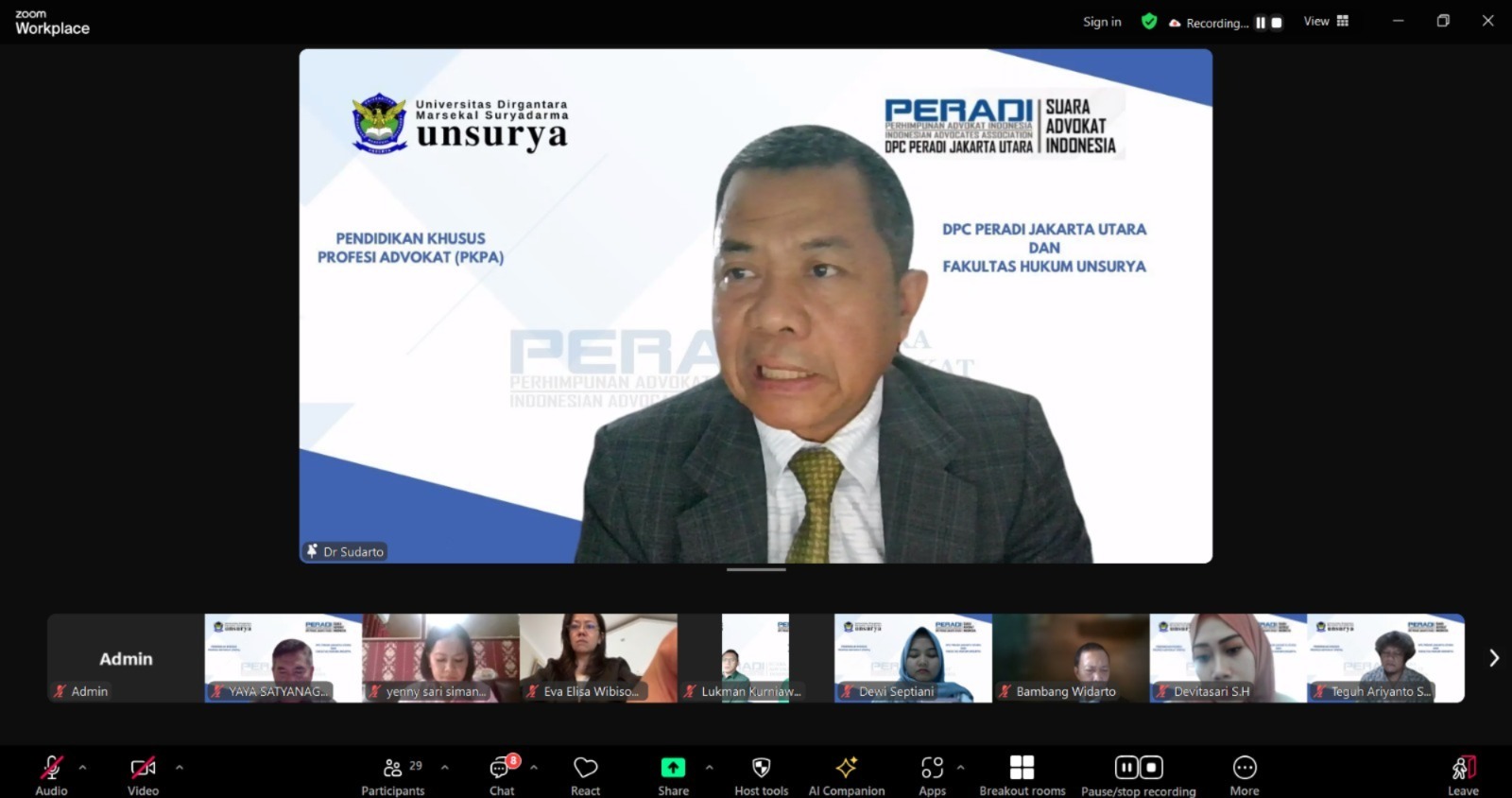Screen dimensions: 1512x798
Task: Expand the Participants options arrow
Action: [445, 768]
